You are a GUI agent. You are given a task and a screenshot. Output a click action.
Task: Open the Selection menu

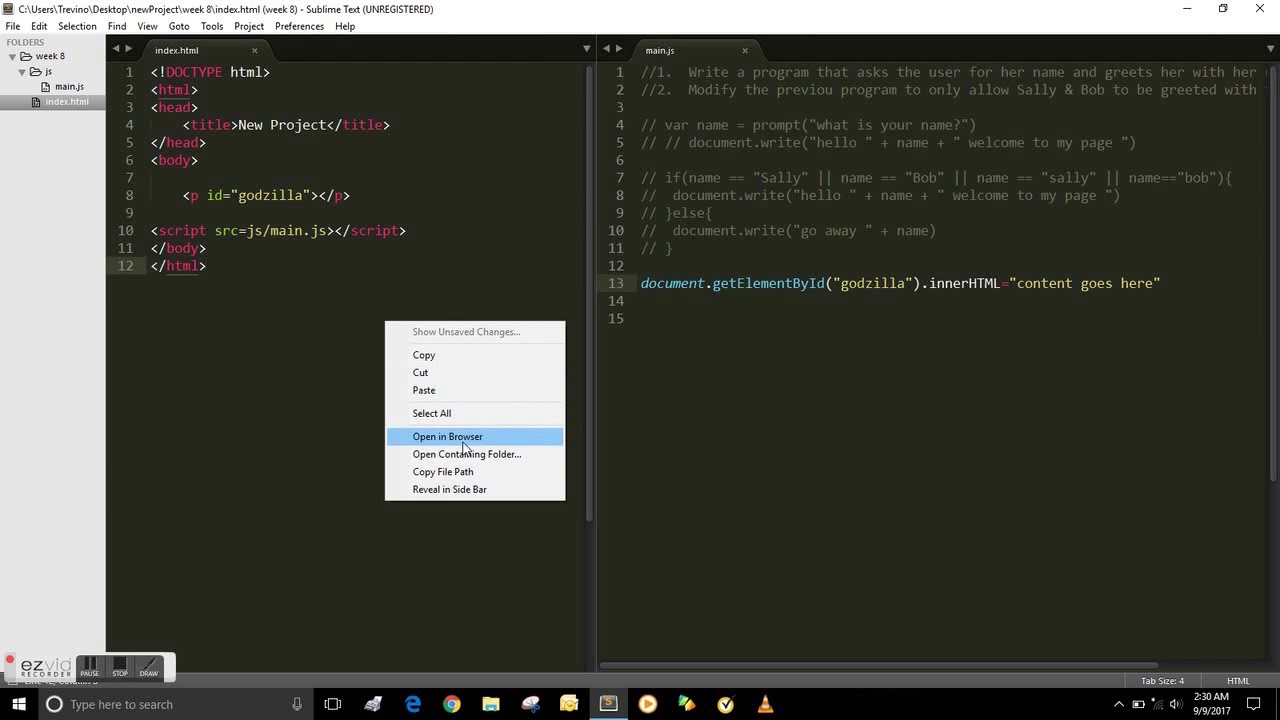click(77, 26)
